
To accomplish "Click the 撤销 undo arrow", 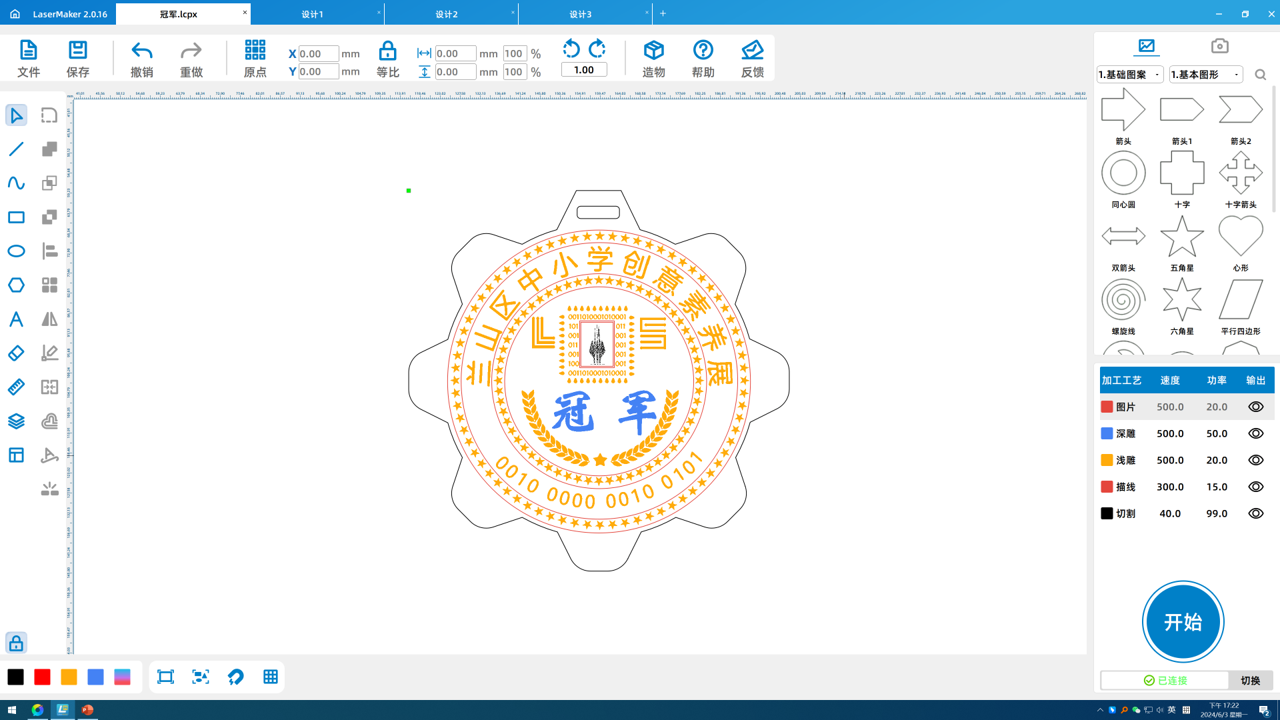I will pos(142,51).
